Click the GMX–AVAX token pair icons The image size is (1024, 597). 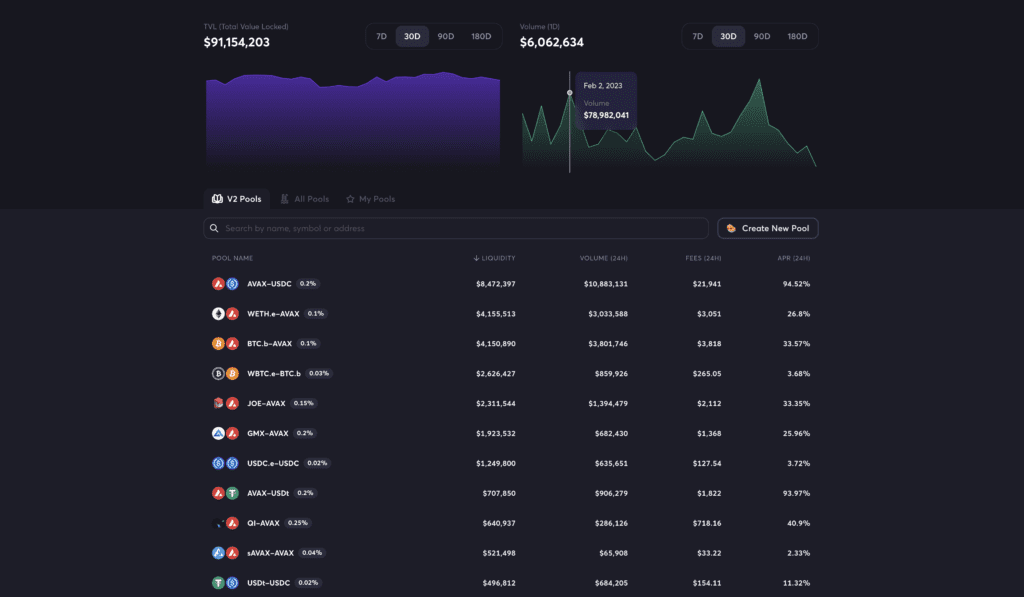[x=225, y=433]
